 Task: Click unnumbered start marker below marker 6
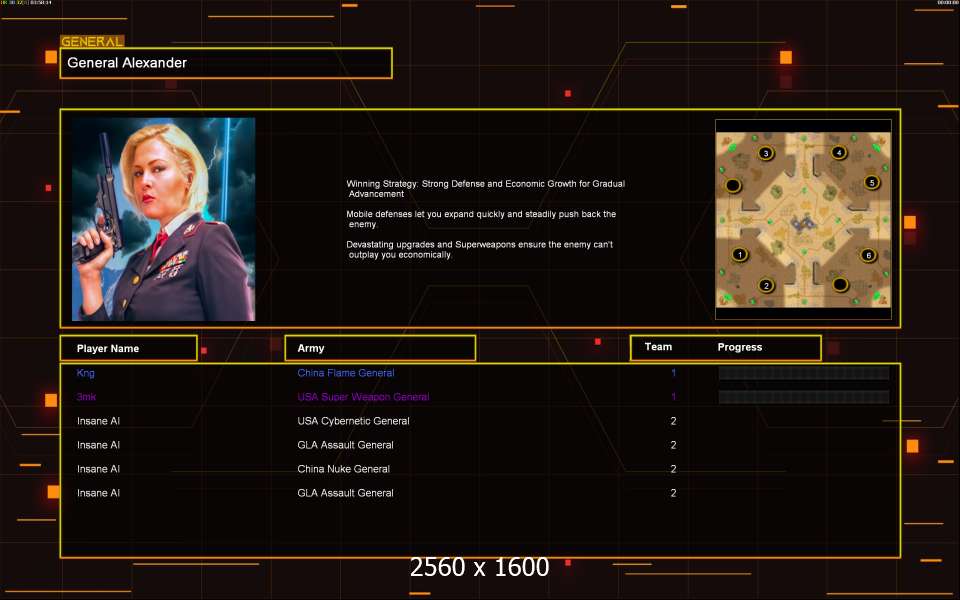840,284
